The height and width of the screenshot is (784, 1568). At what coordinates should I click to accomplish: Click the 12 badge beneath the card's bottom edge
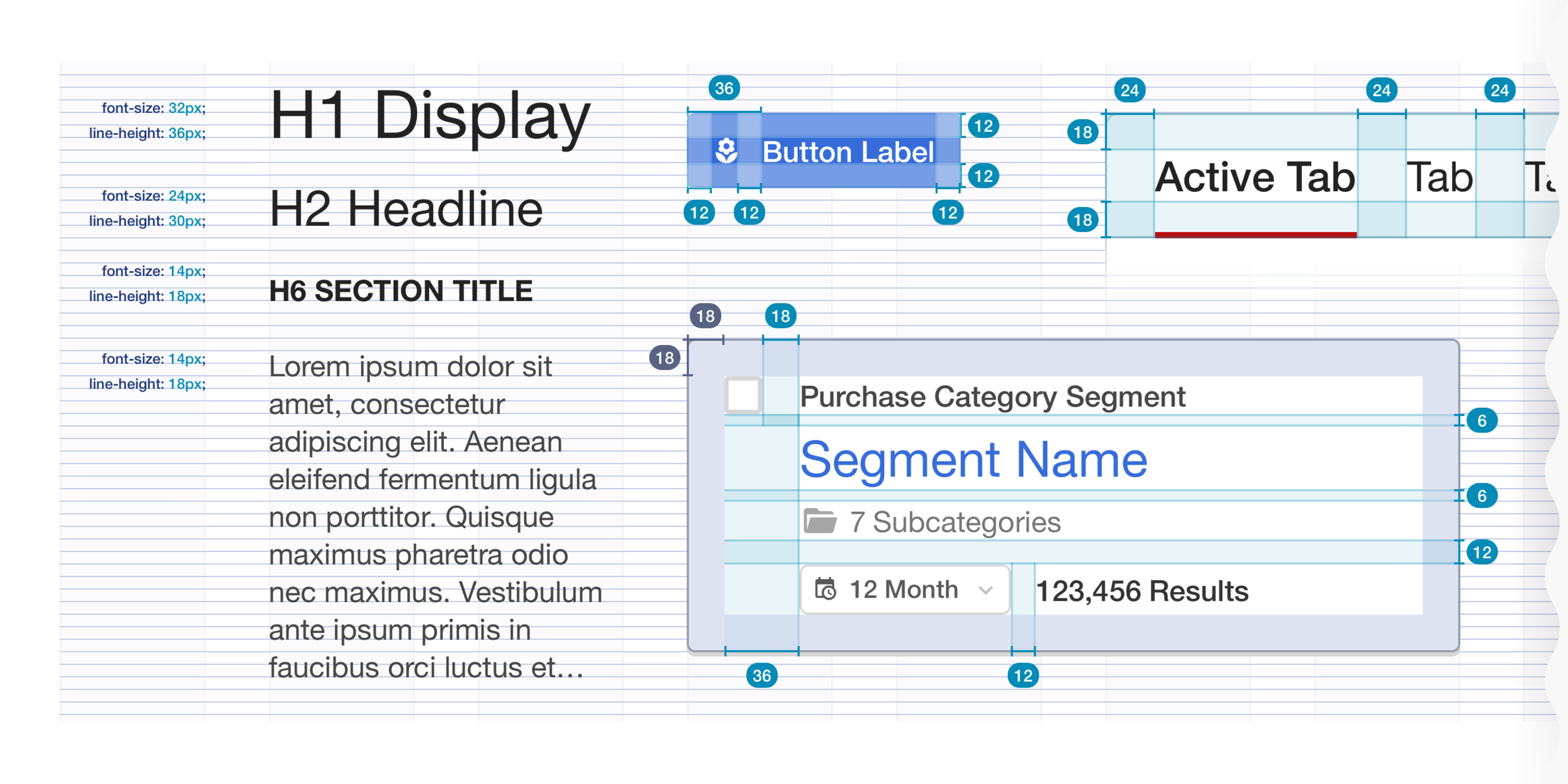[x=1022, y=675]
